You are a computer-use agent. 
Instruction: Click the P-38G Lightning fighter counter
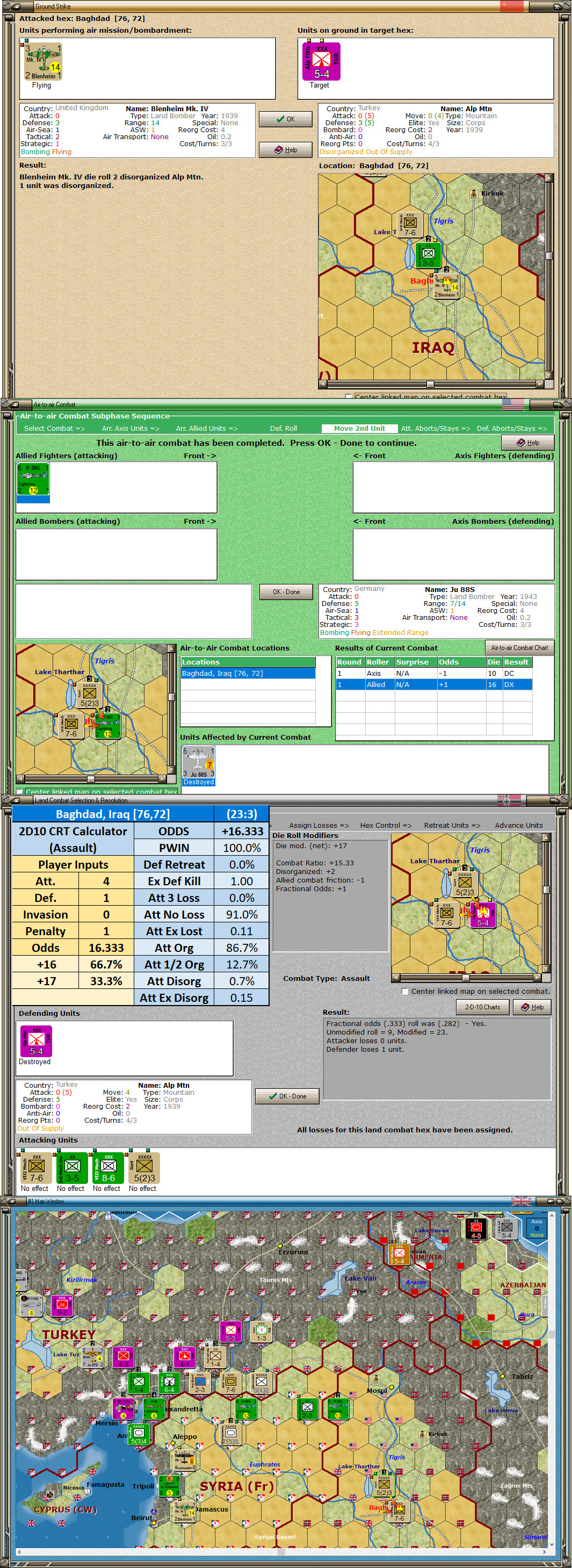pos(33,479)
